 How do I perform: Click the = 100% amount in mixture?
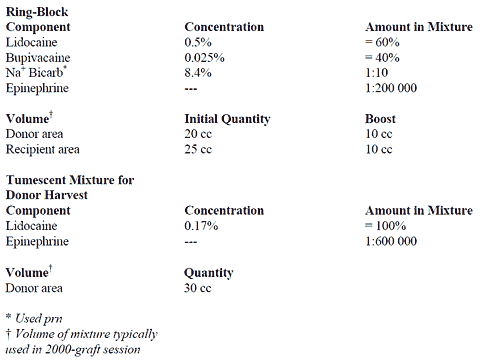386,226
